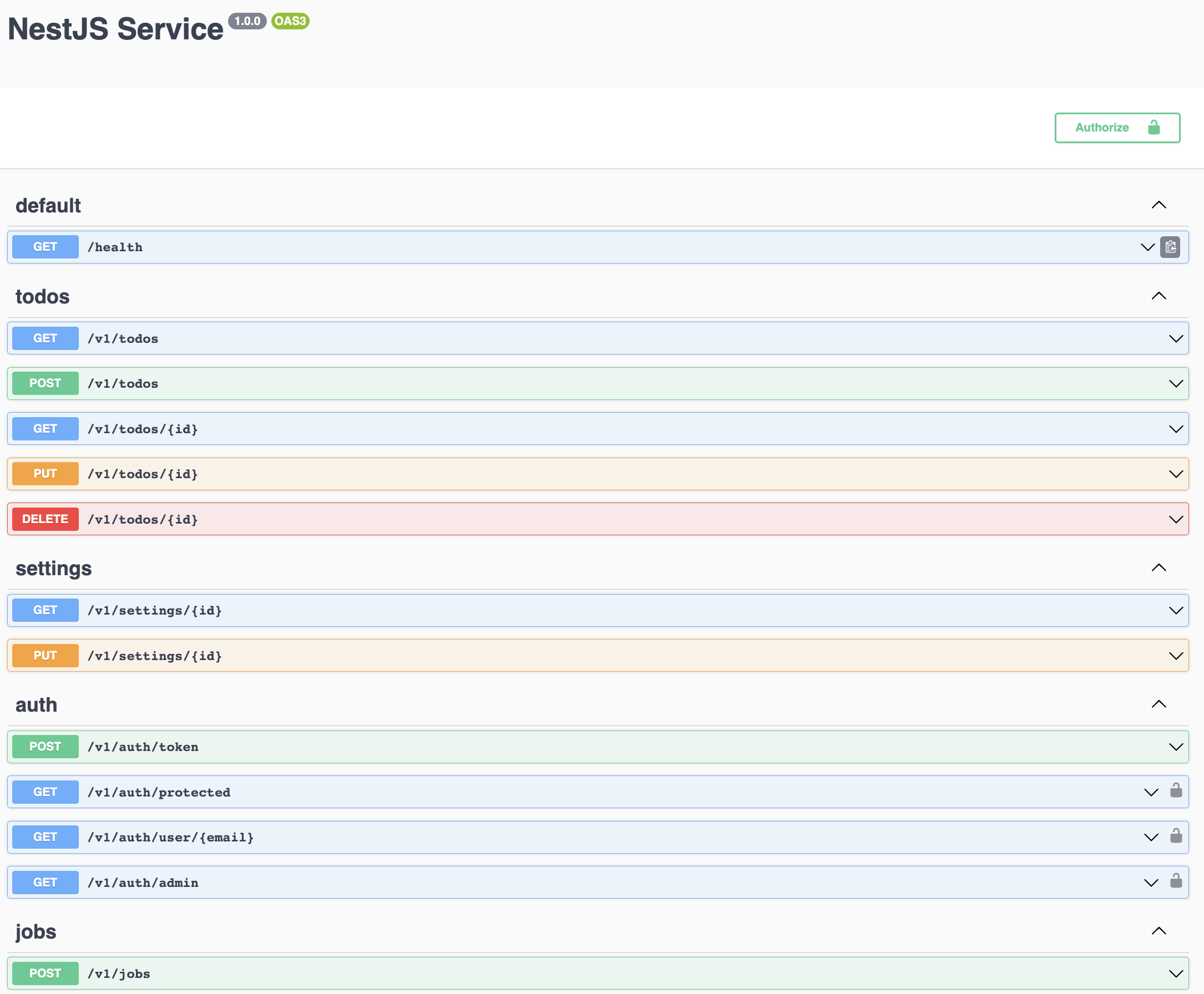The width and height of the screenshot is (1204, 994).
Task: Open the GET /v1/todos endpoint
Action: pos(123,338)
